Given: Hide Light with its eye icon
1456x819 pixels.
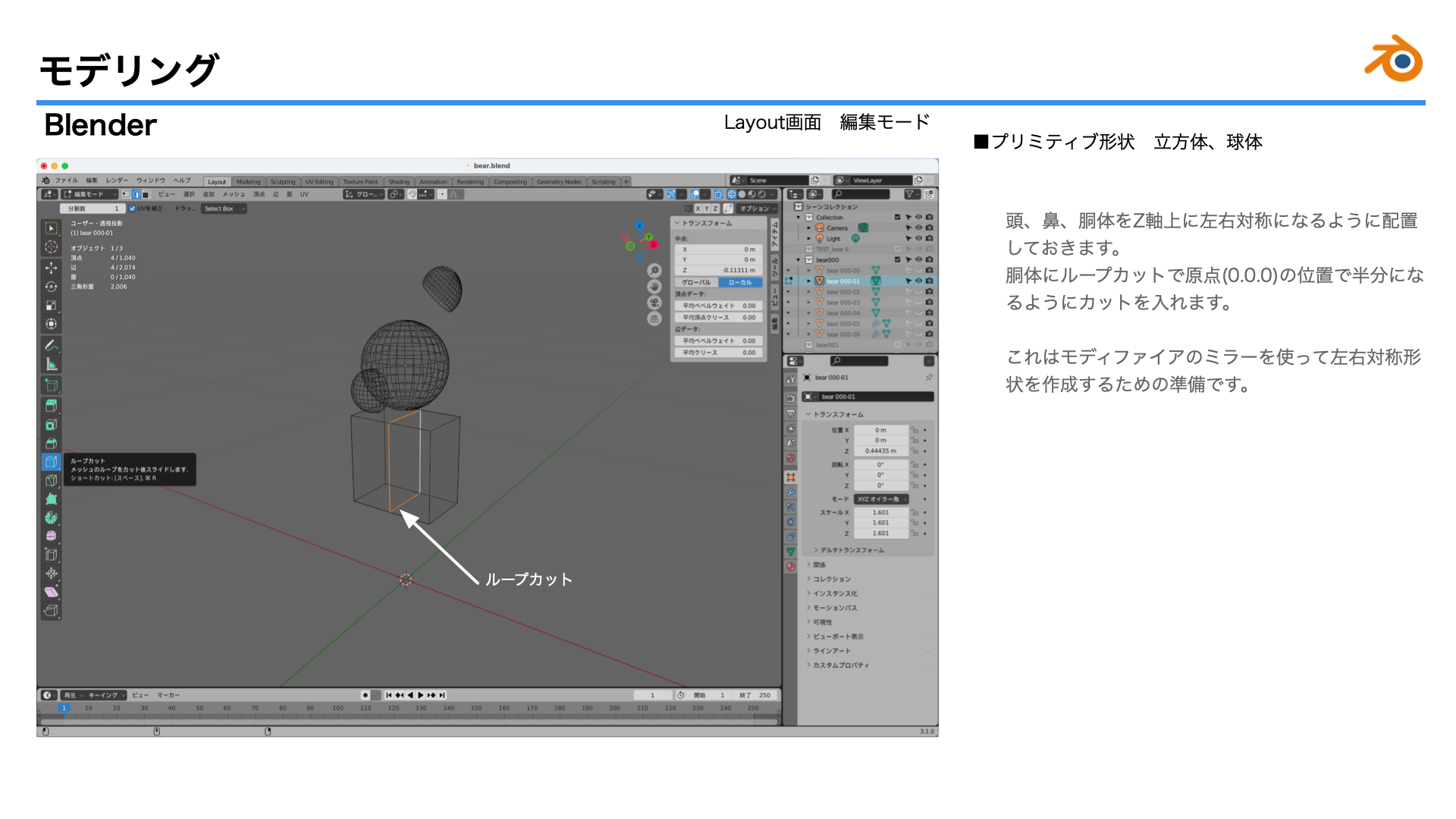Looking at the screenshot, I should (918, 238).
